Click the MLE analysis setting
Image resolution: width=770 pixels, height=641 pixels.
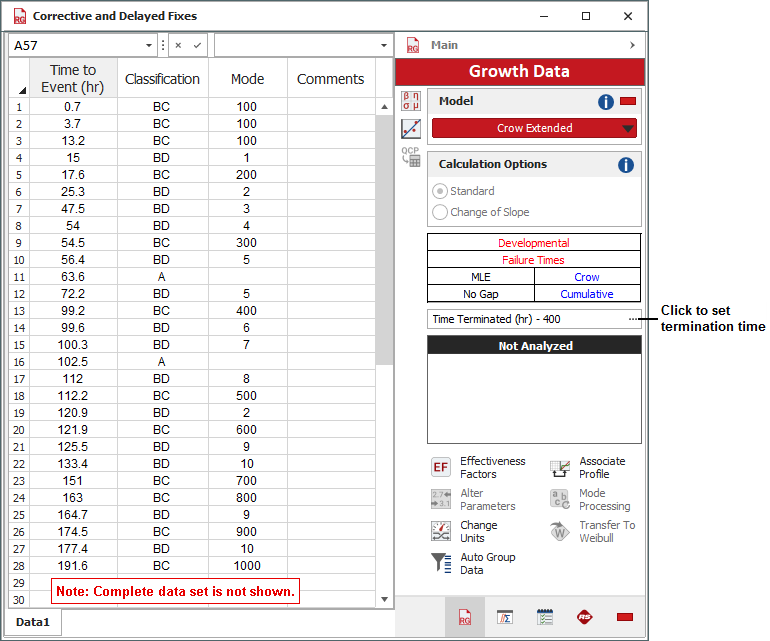click(481, 277)
